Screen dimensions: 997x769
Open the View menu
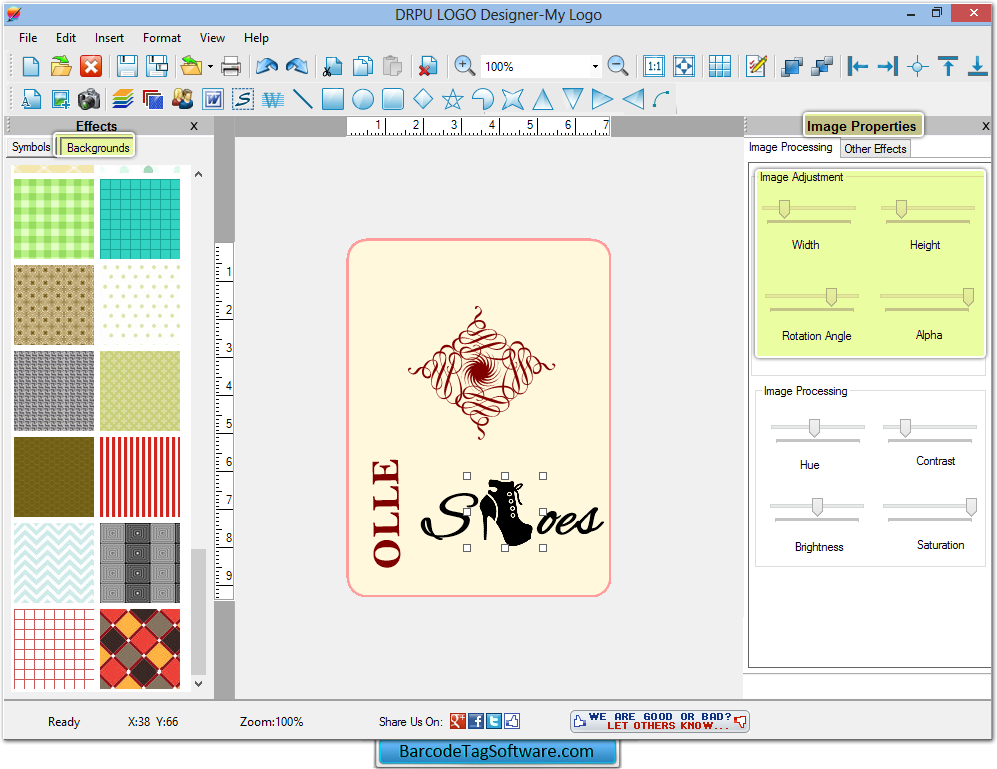point(212,38)
